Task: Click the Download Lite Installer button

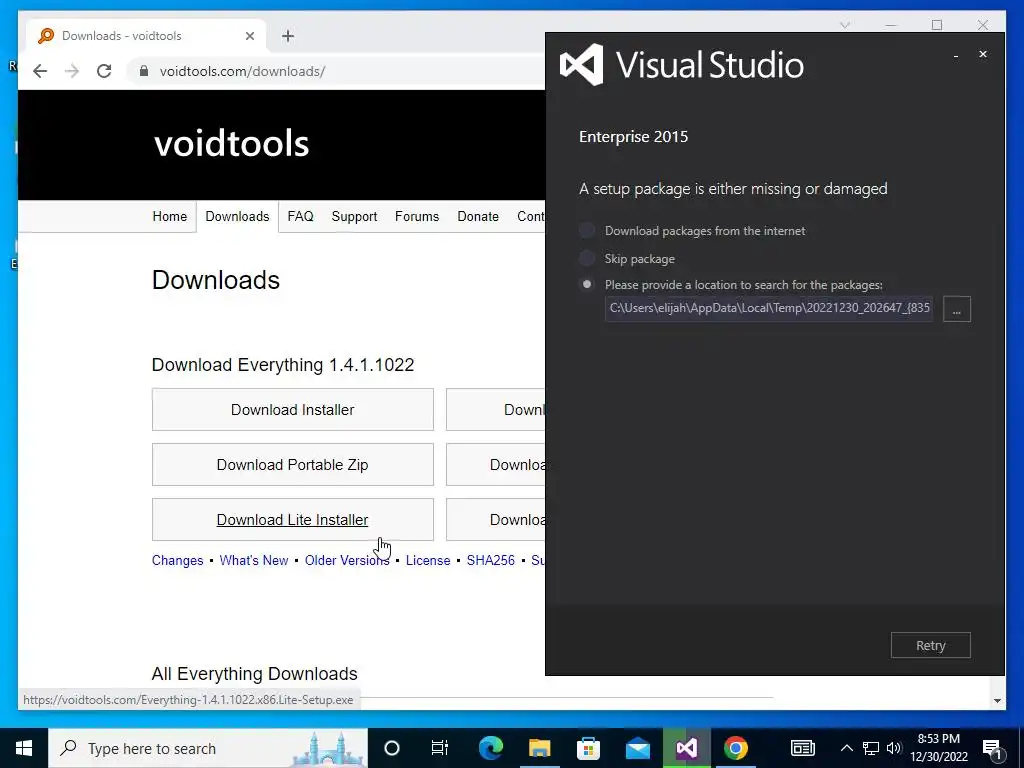Action: [293, 519]
